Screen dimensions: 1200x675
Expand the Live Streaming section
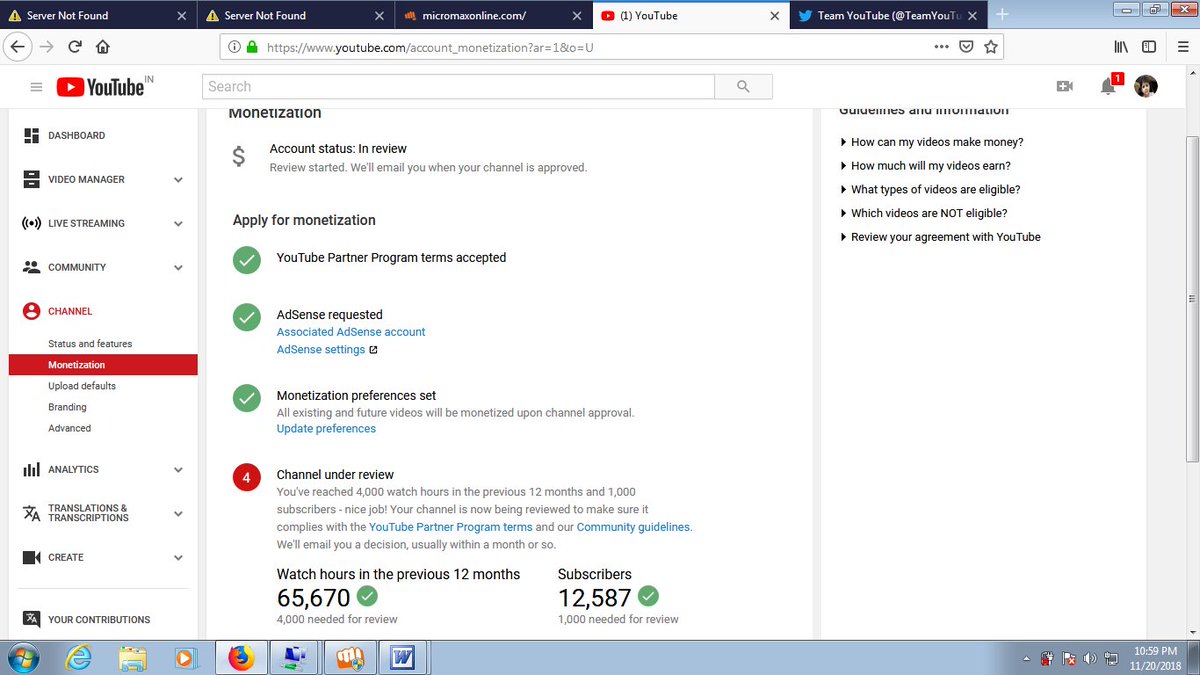[x=178, y=224]
